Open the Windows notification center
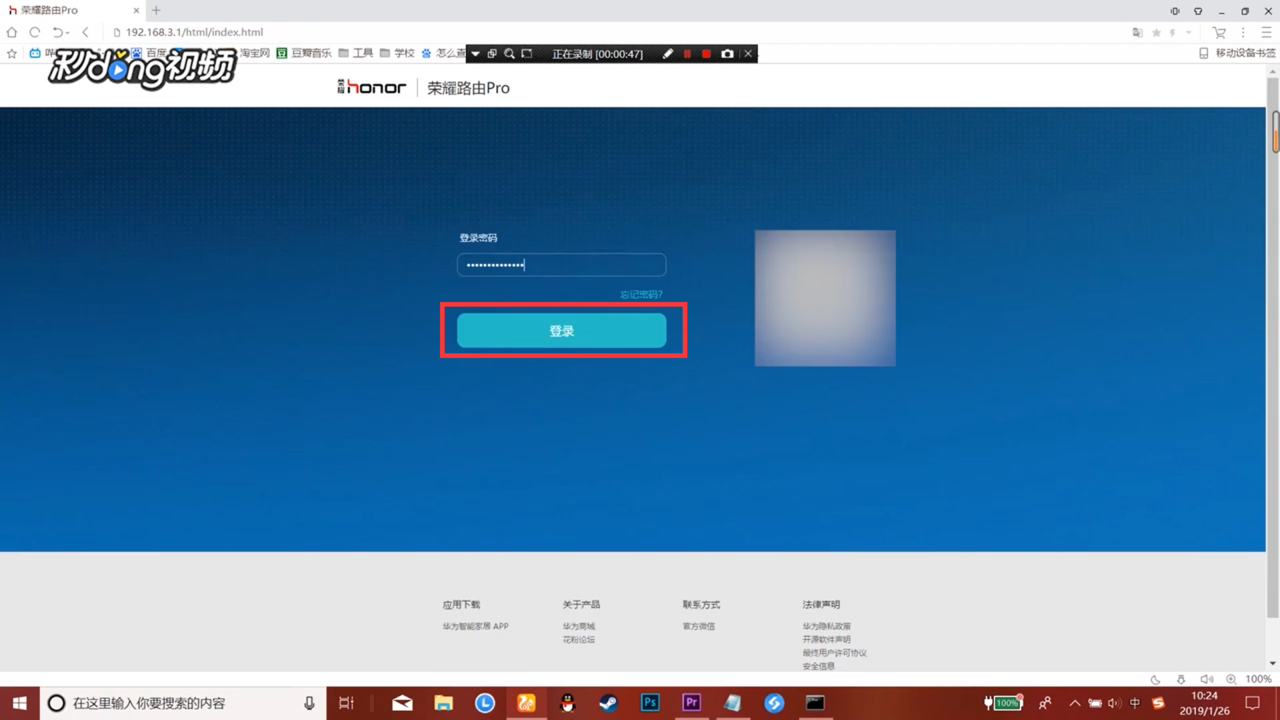1280x720 pixels. (x=1252, y=703)
